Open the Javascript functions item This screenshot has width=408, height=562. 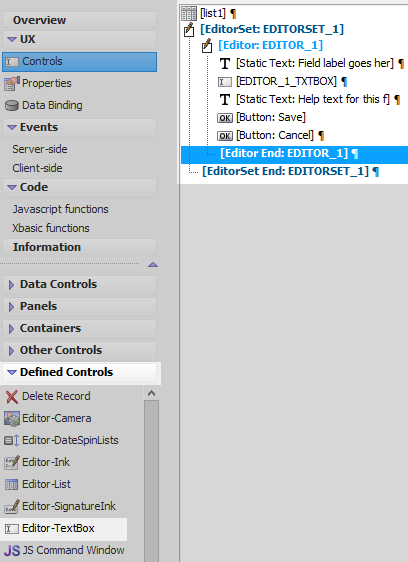click(x=60, y=209)
